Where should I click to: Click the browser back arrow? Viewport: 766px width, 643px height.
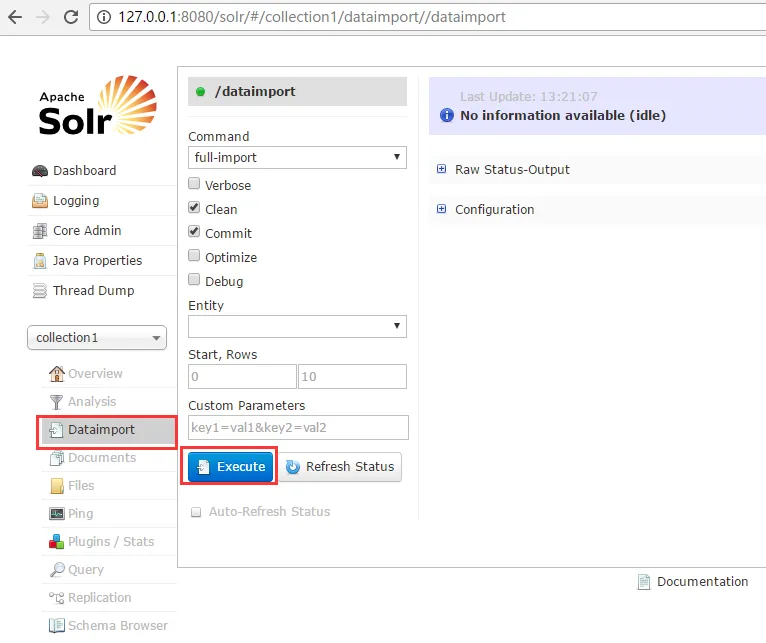tap(15, 17)
